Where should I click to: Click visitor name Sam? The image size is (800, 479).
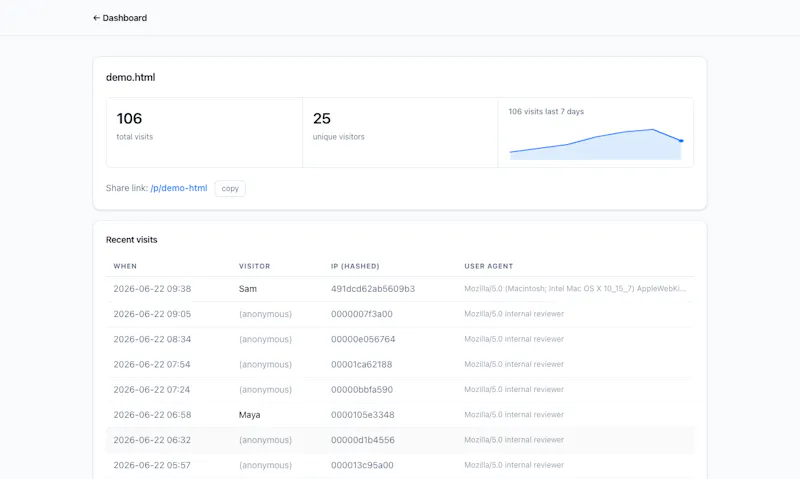(x=248, y=289)
